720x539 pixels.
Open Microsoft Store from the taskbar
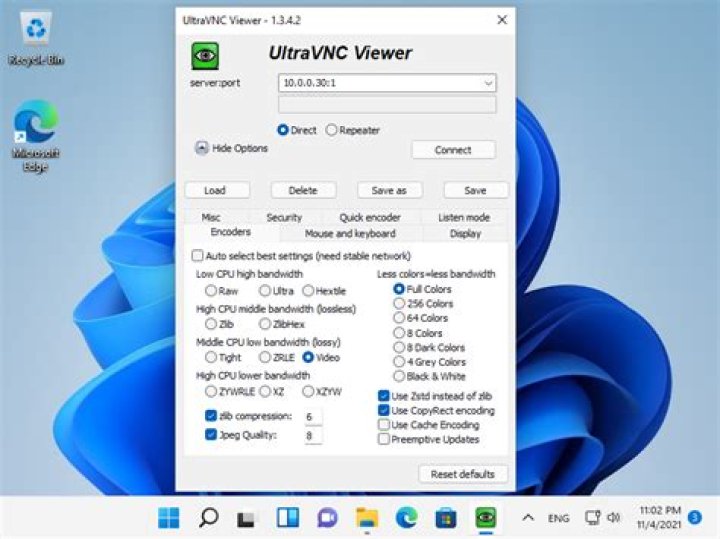(446, 517)
